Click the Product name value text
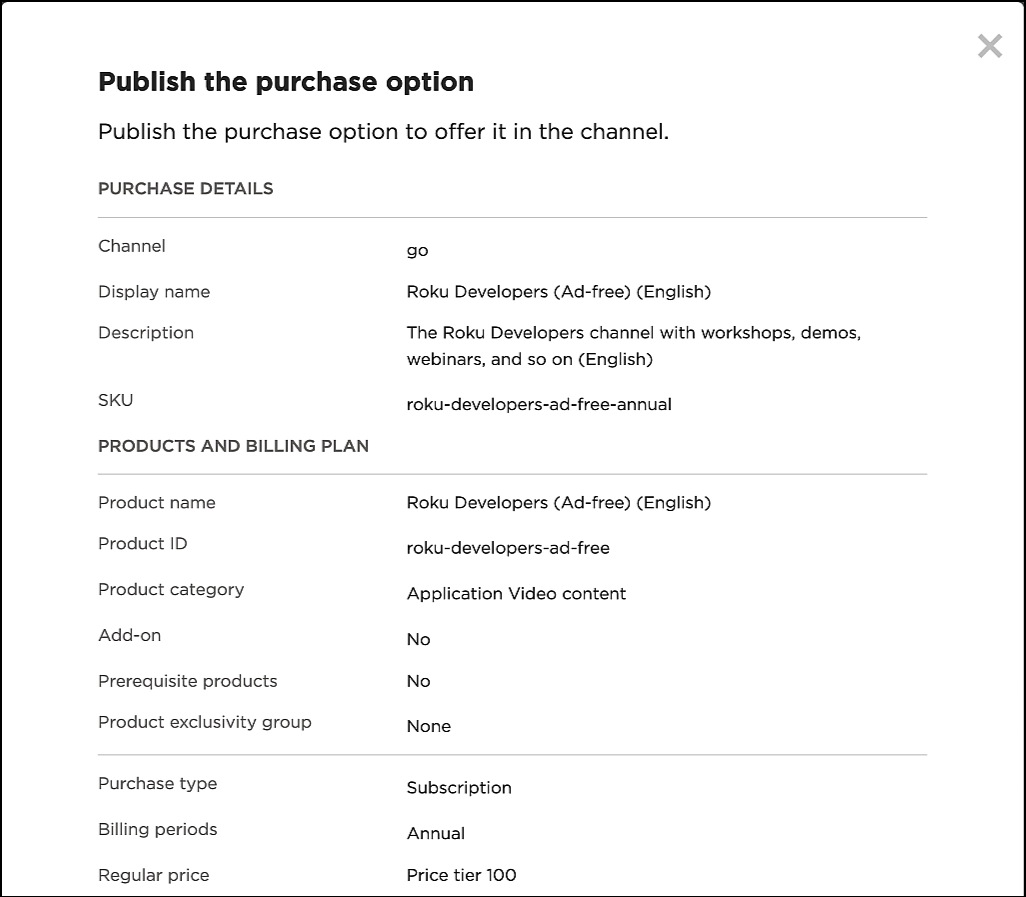This screenshot has height=897, width=1026. pos(558,503)
